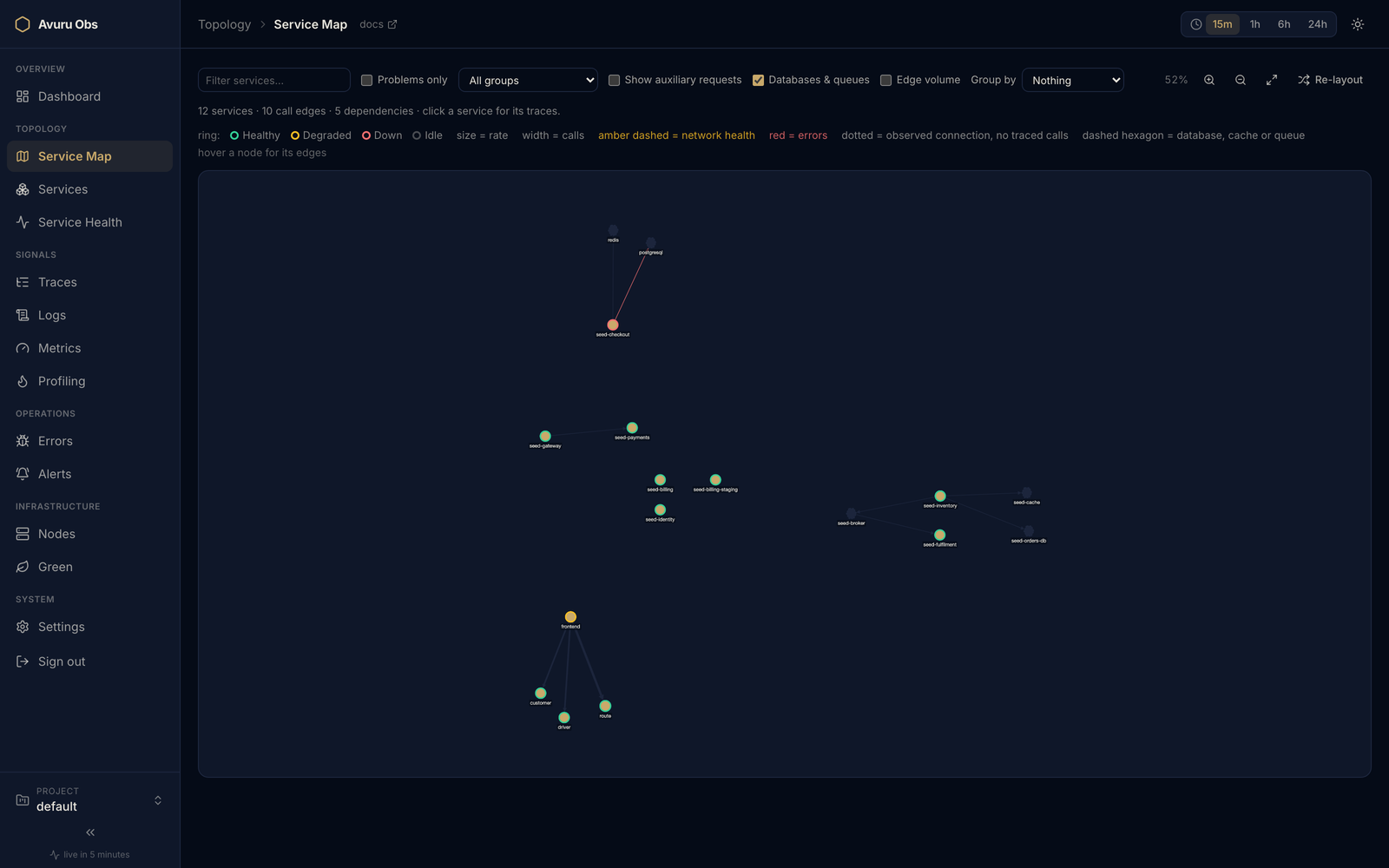Check Show auxiliary requests

click(615, 80)
